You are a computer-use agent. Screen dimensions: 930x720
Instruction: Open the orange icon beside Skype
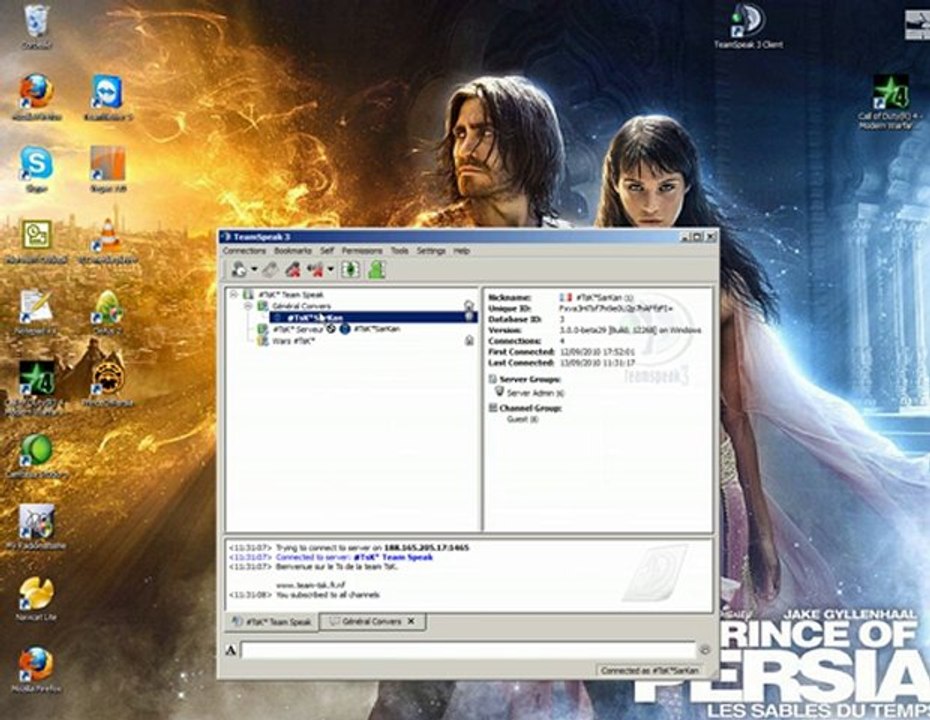(108, 169)
